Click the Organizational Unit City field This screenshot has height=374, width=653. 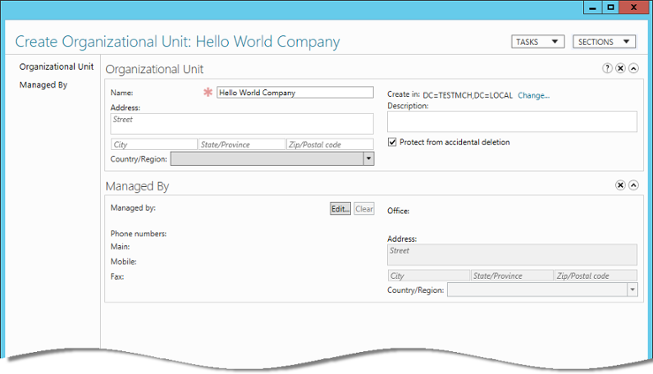point(154,145)
